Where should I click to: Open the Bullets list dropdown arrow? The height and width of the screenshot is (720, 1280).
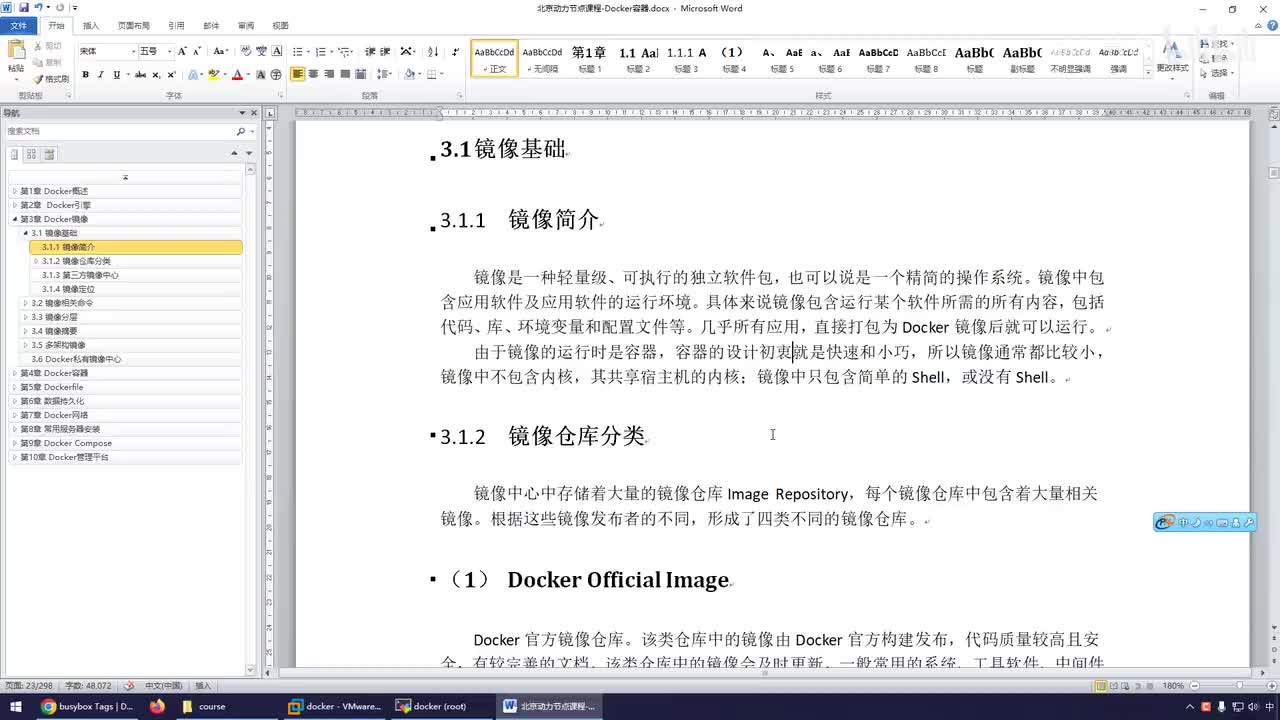(x=308, y=51)
